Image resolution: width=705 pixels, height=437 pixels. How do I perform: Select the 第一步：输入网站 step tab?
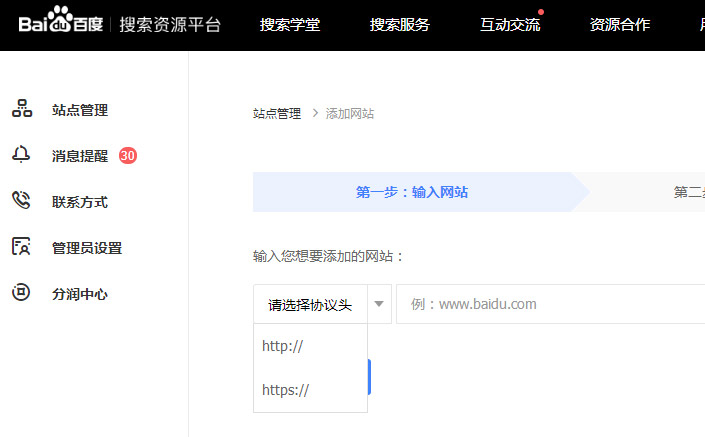tap(412, 192)
